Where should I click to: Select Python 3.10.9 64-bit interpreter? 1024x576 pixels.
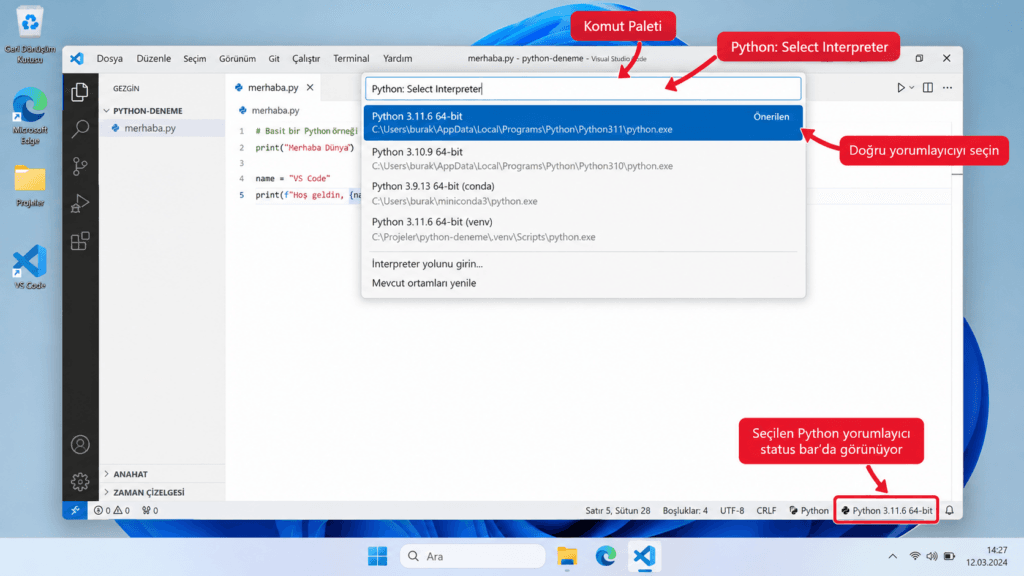pyautogui.click(x=583, y=159)
